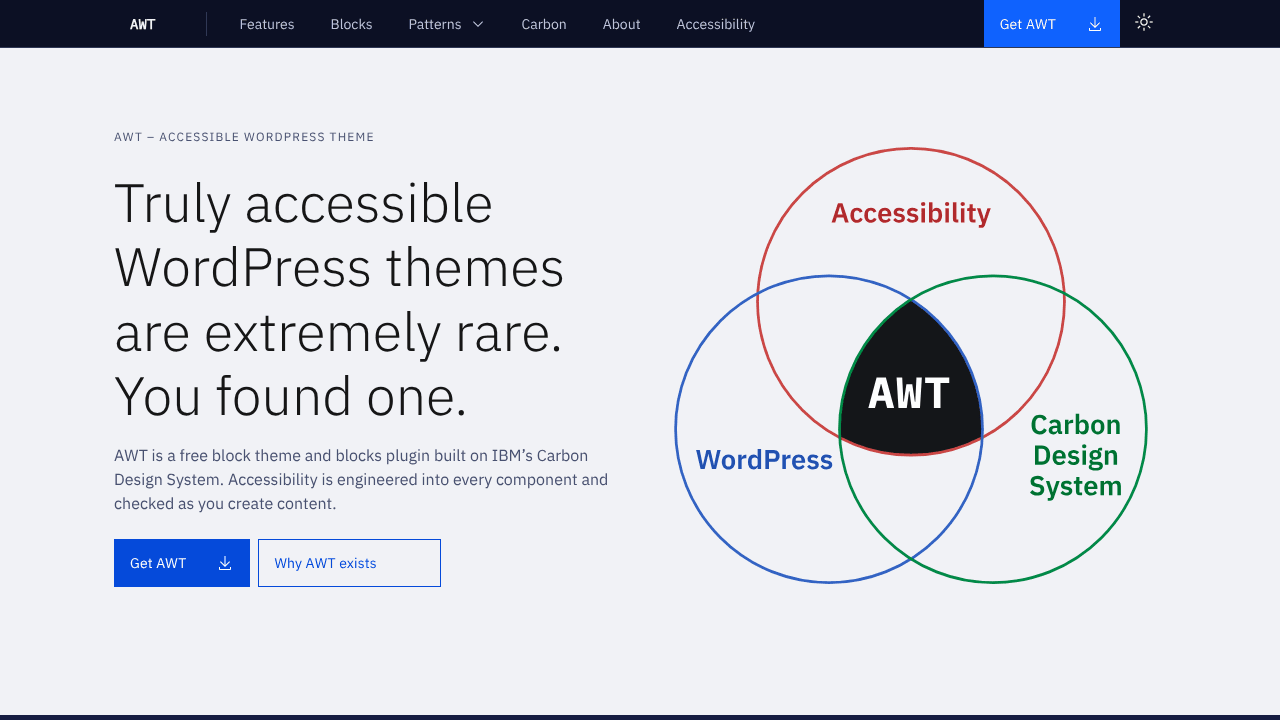This screenshot has height=720, width=1280.
Task: Visit the Accessibility nav link
Action: click(716, 24)
